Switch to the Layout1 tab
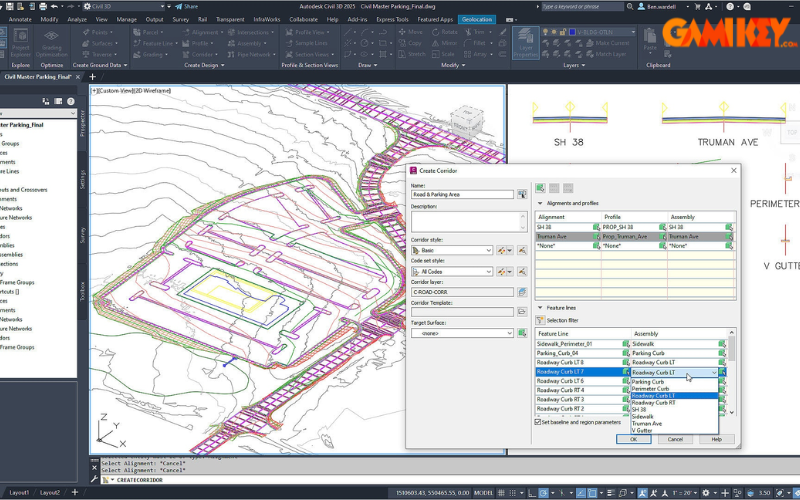This screenshot has width=800, height=500. (x=19, y=493)
